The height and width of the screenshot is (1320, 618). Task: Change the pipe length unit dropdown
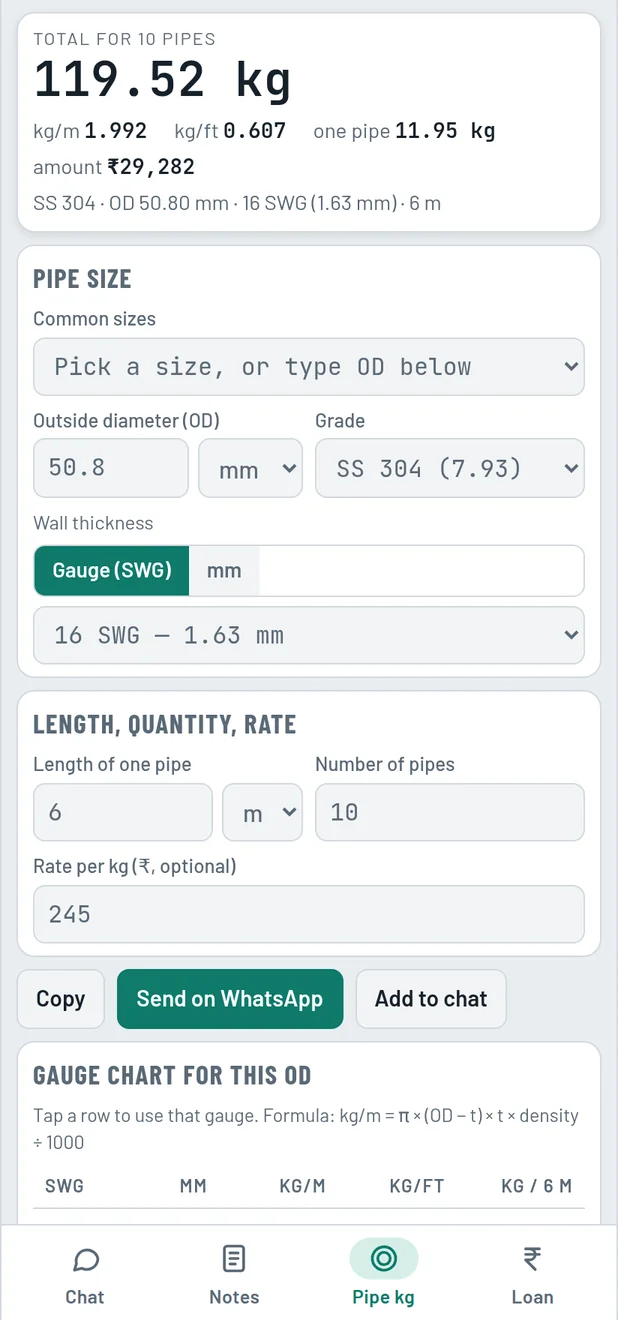(262, 812)
